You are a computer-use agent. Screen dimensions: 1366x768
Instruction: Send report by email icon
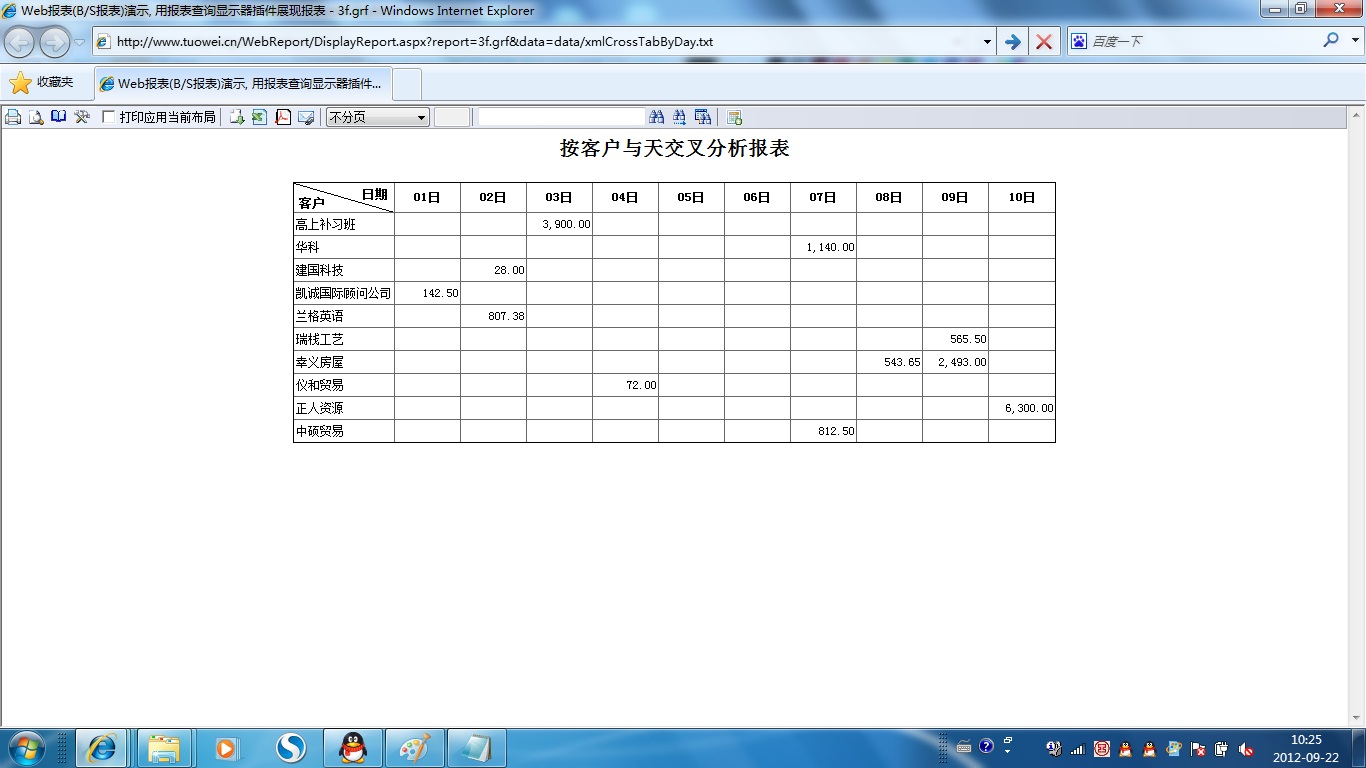point(306,117)
